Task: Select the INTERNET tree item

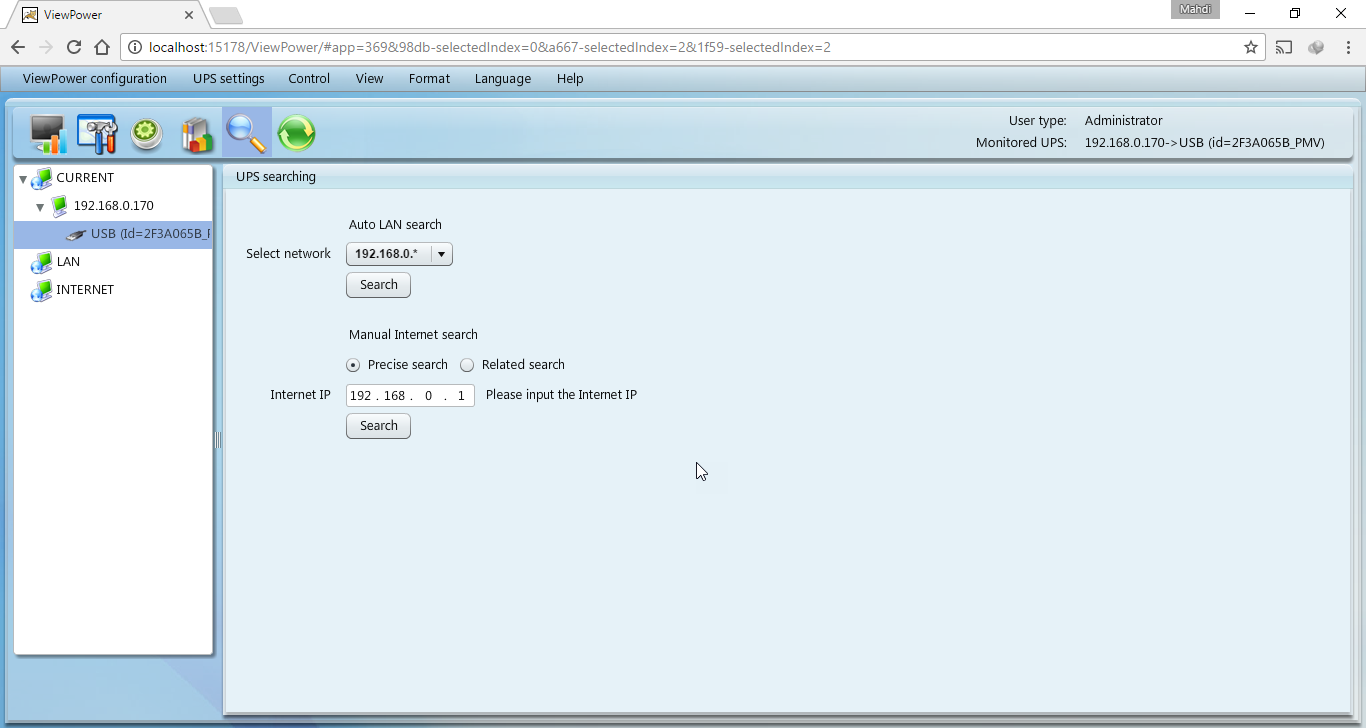Action: pyautogui.click(x=85, y=290)
